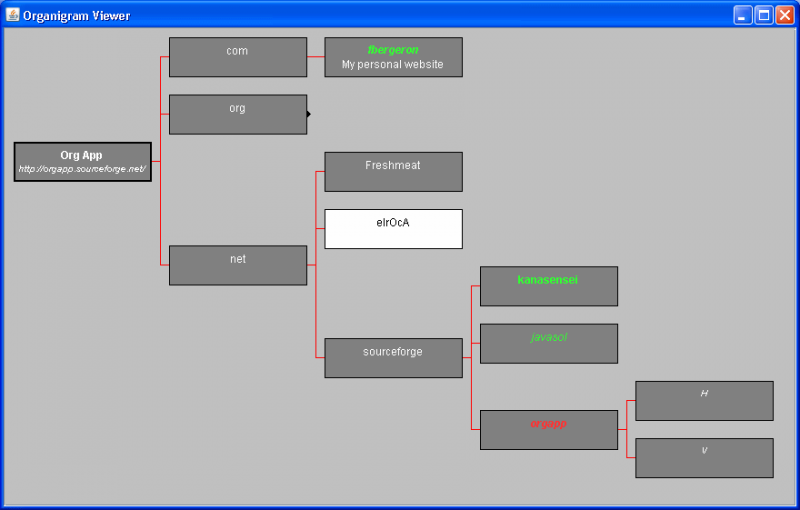The height and width of the screenshot is (510, 800).
Task: Select the Org App root node
Action: click(x=83, y=162)
